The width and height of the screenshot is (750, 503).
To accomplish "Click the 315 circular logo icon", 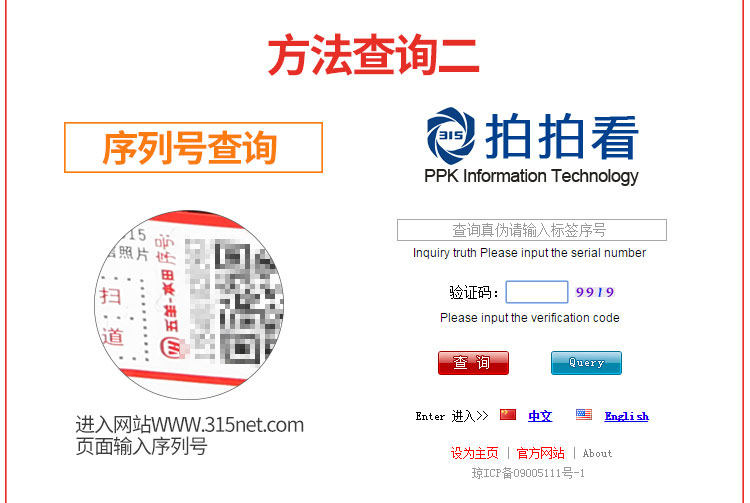I will pyautogui.click(x=451, y=135).
